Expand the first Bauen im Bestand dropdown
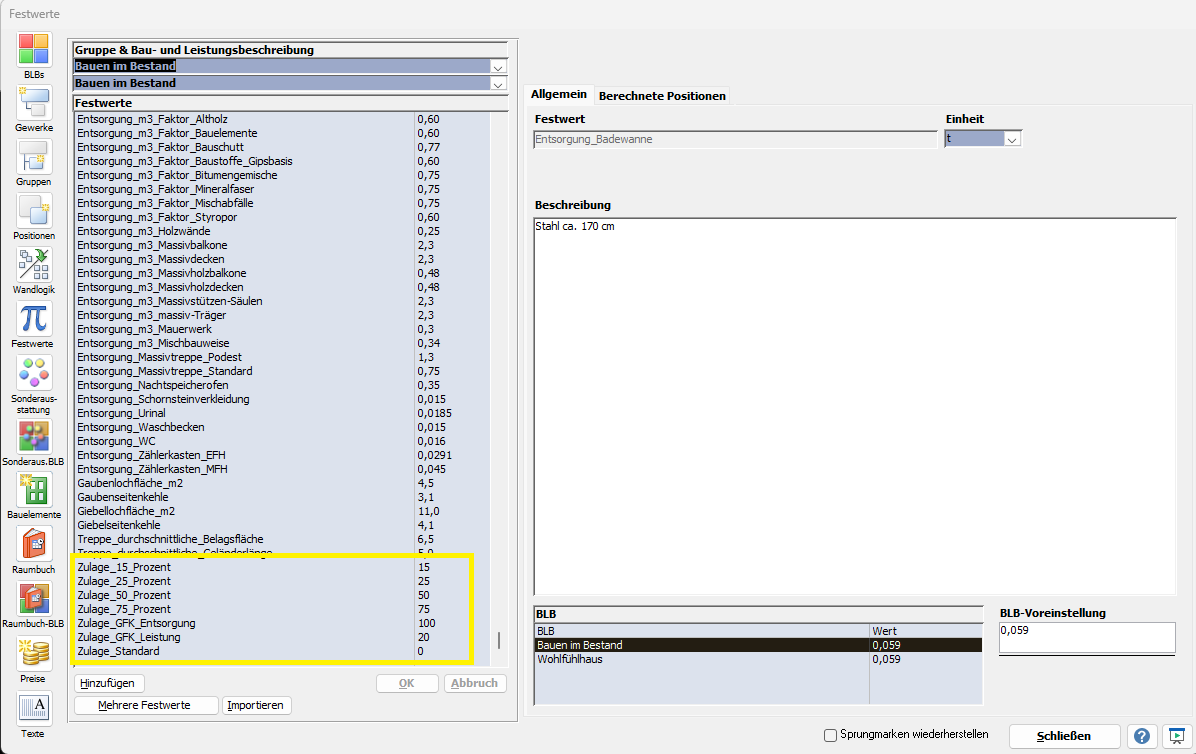This screenshot has height=754, width=1196. 498,66
